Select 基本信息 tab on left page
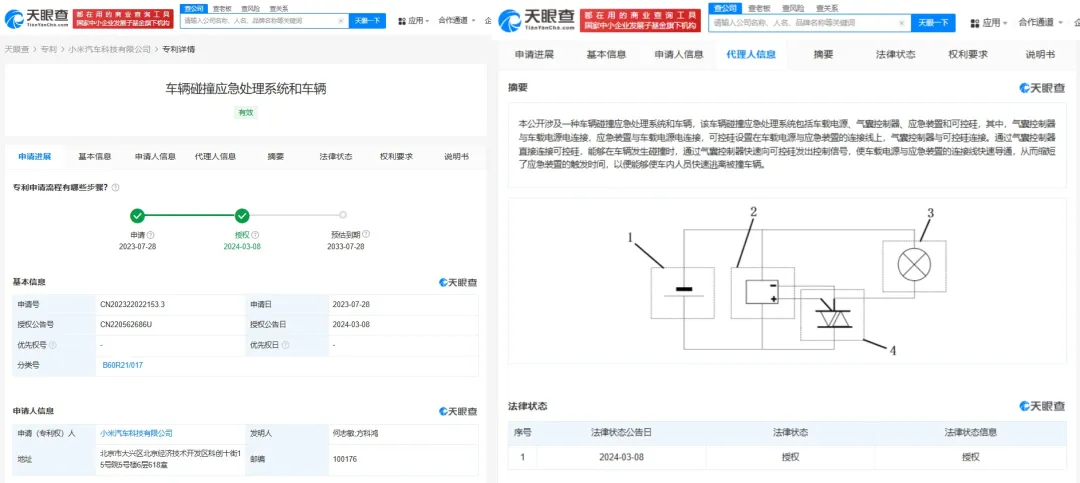 (x=95, y=156)
